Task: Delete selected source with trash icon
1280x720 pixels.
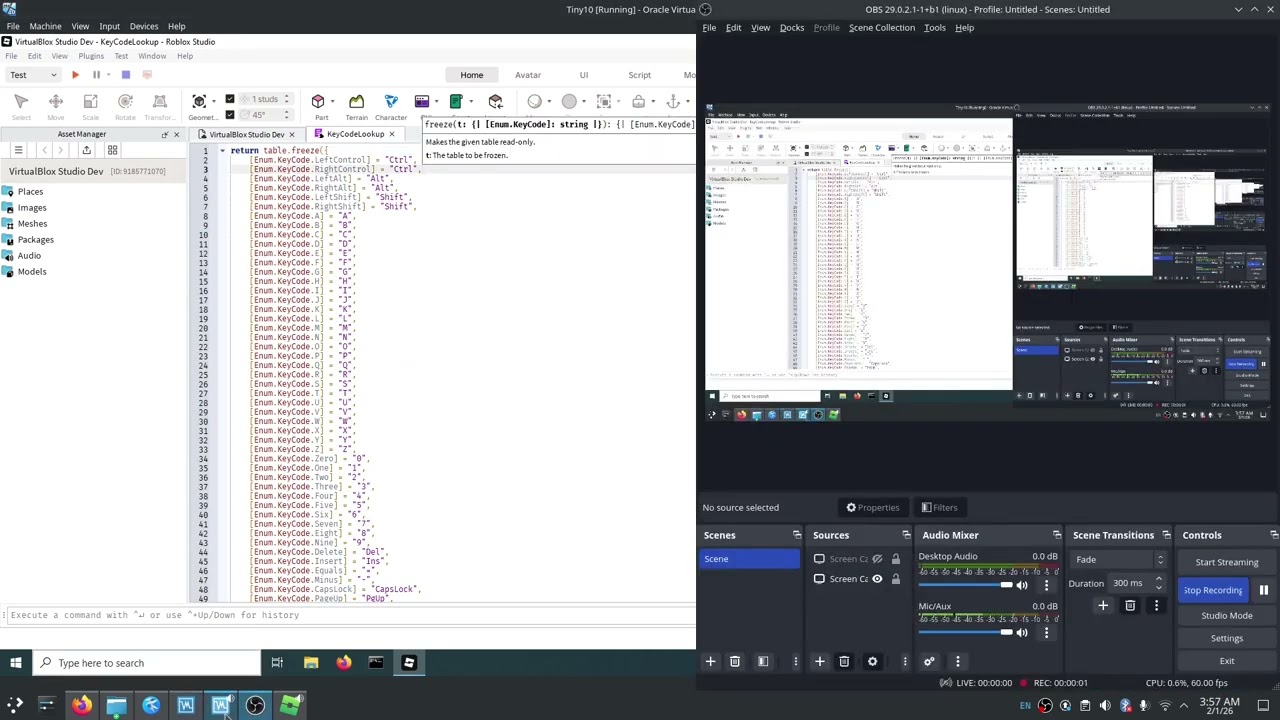Action: pyautogui.click(x=844, y=661)
